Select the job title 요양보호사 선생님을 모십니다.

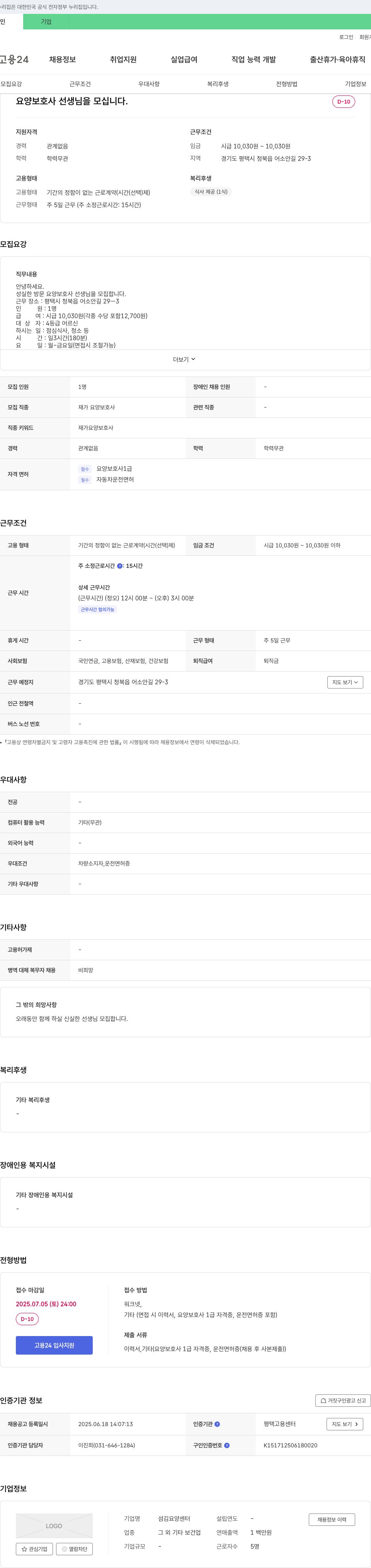[72, 101]
